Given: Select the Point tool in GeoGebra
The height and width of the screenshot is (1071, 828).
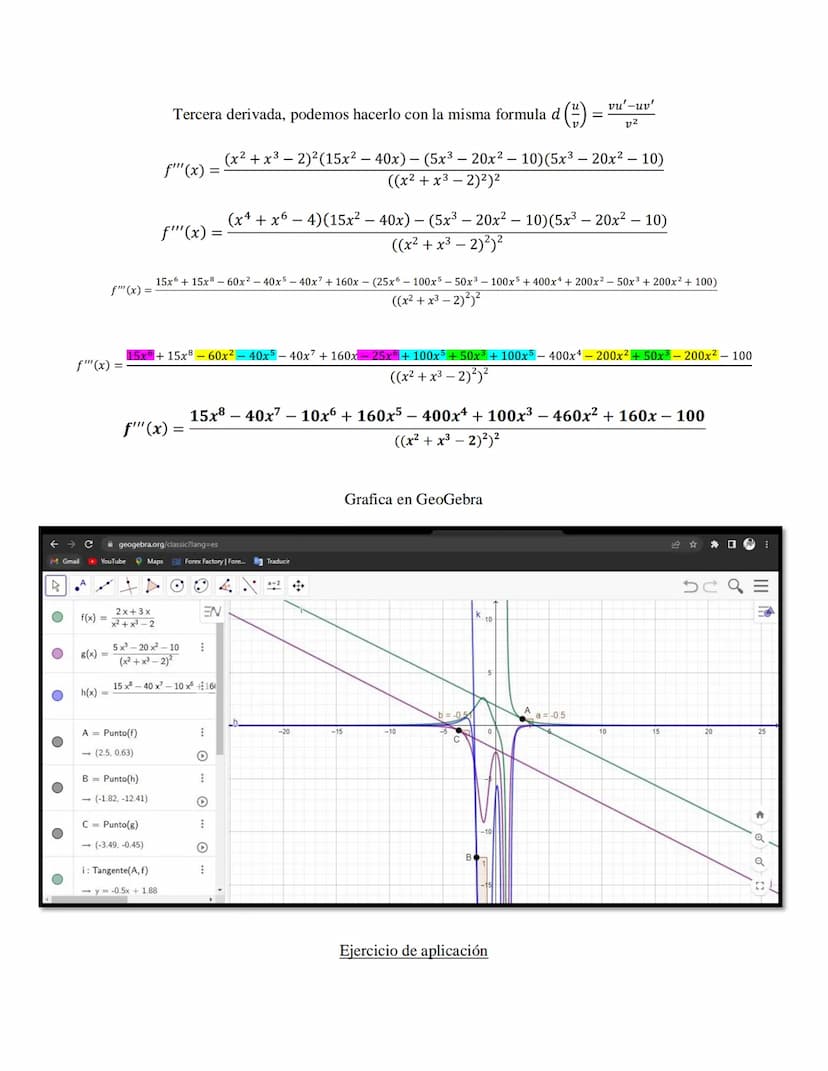Looking at the screenshot, I should tap(81, 586).
